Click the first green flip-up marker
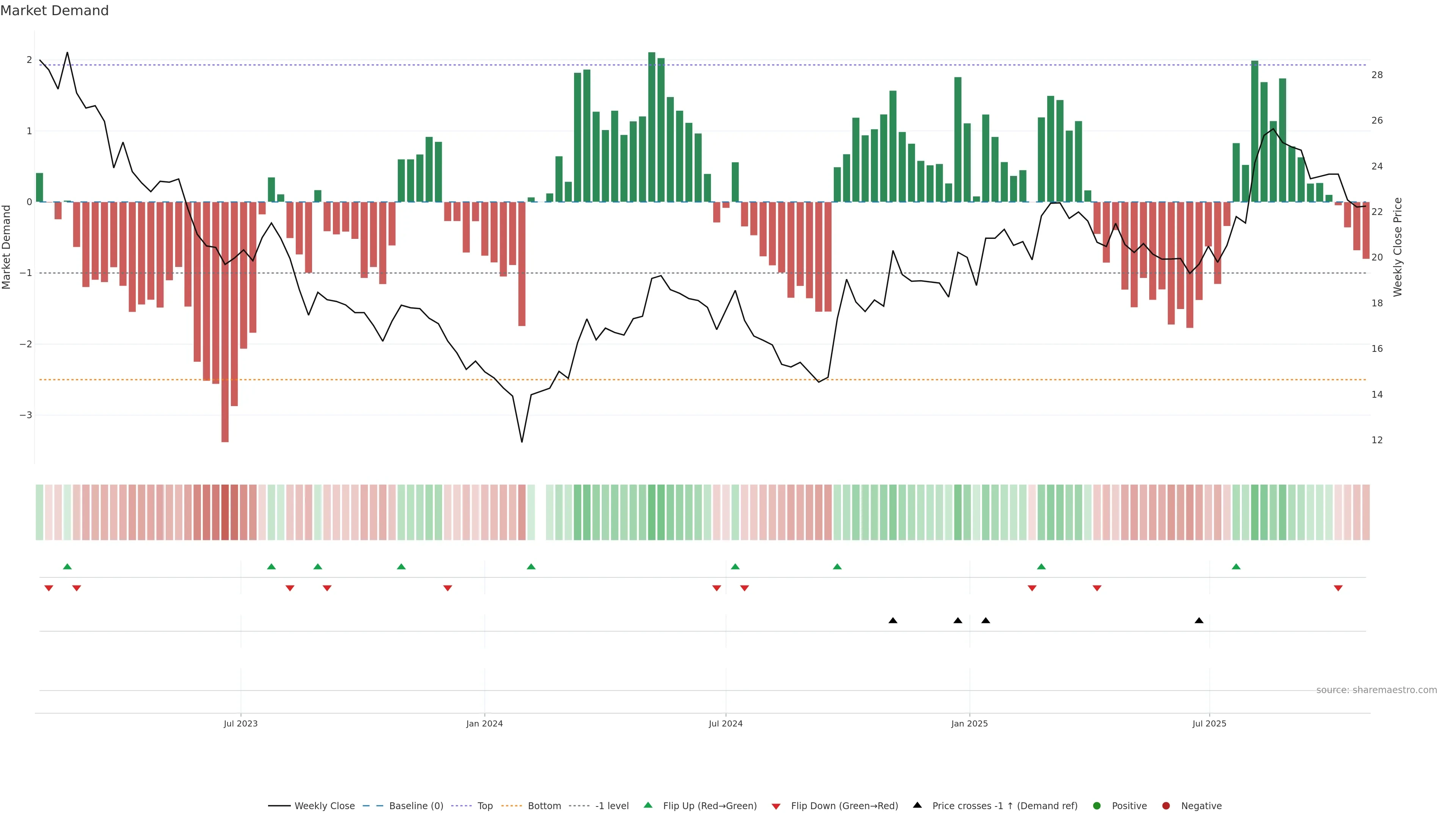The height and width of the screenshot is (819, 1456). click(x=67, y=566)
